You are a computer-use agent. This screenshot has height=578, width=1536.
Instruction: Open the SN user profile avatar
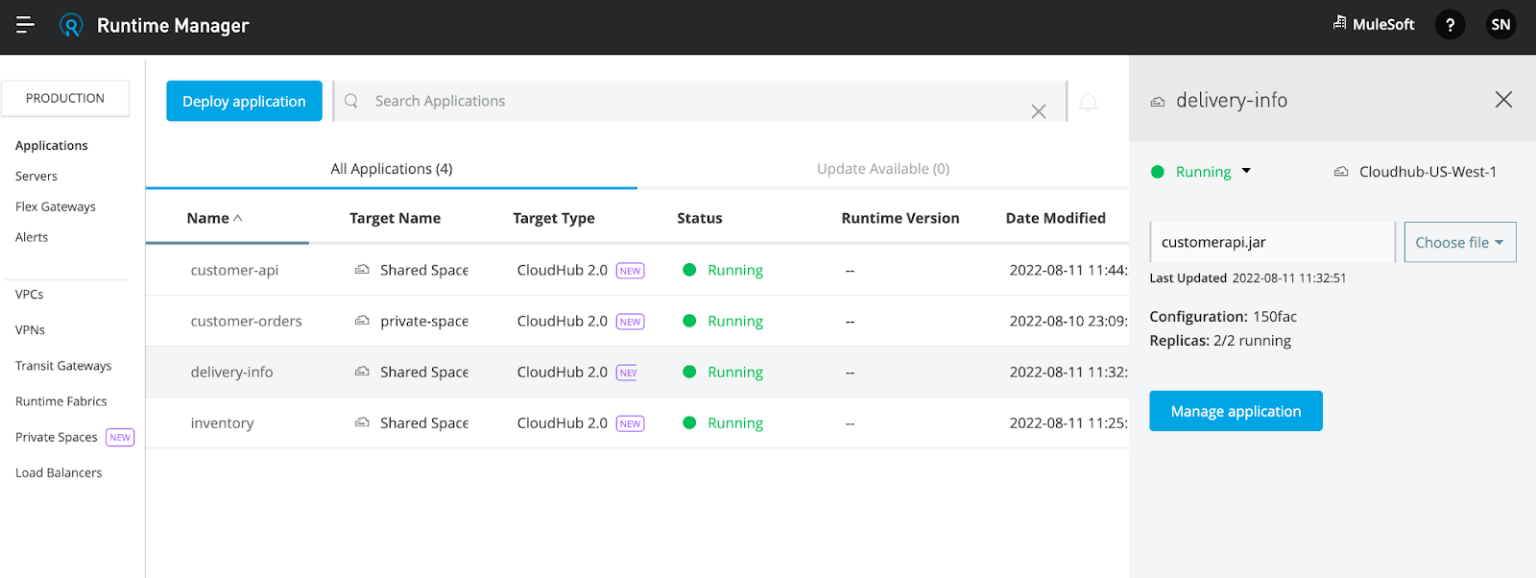(x=1500, y=24)
